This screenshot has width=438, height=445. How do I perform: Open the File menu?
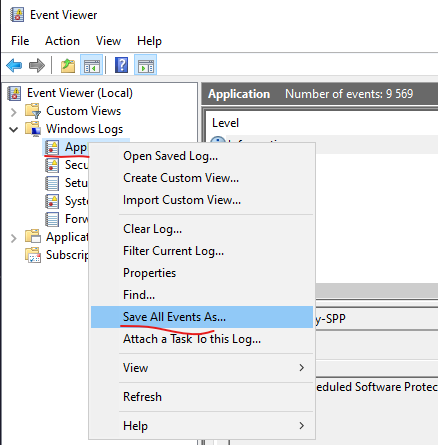coord(20,41)
